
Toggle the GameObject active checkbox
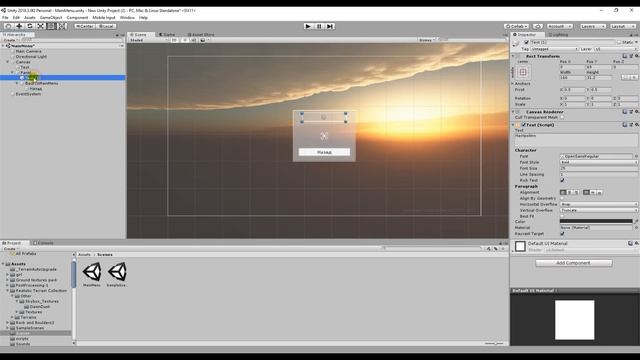(527, 42)
